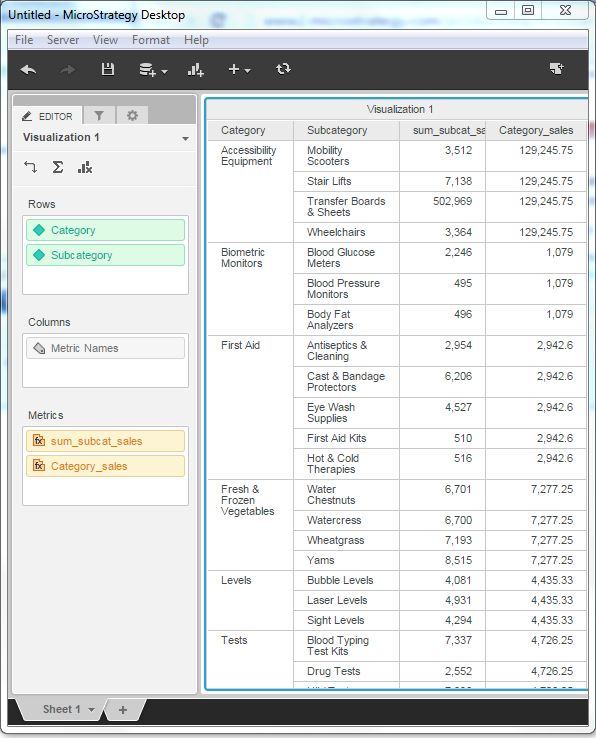Click the Refresh icon in toolbar
Viewport: 596px width, 738px height.
click(283, 69)
